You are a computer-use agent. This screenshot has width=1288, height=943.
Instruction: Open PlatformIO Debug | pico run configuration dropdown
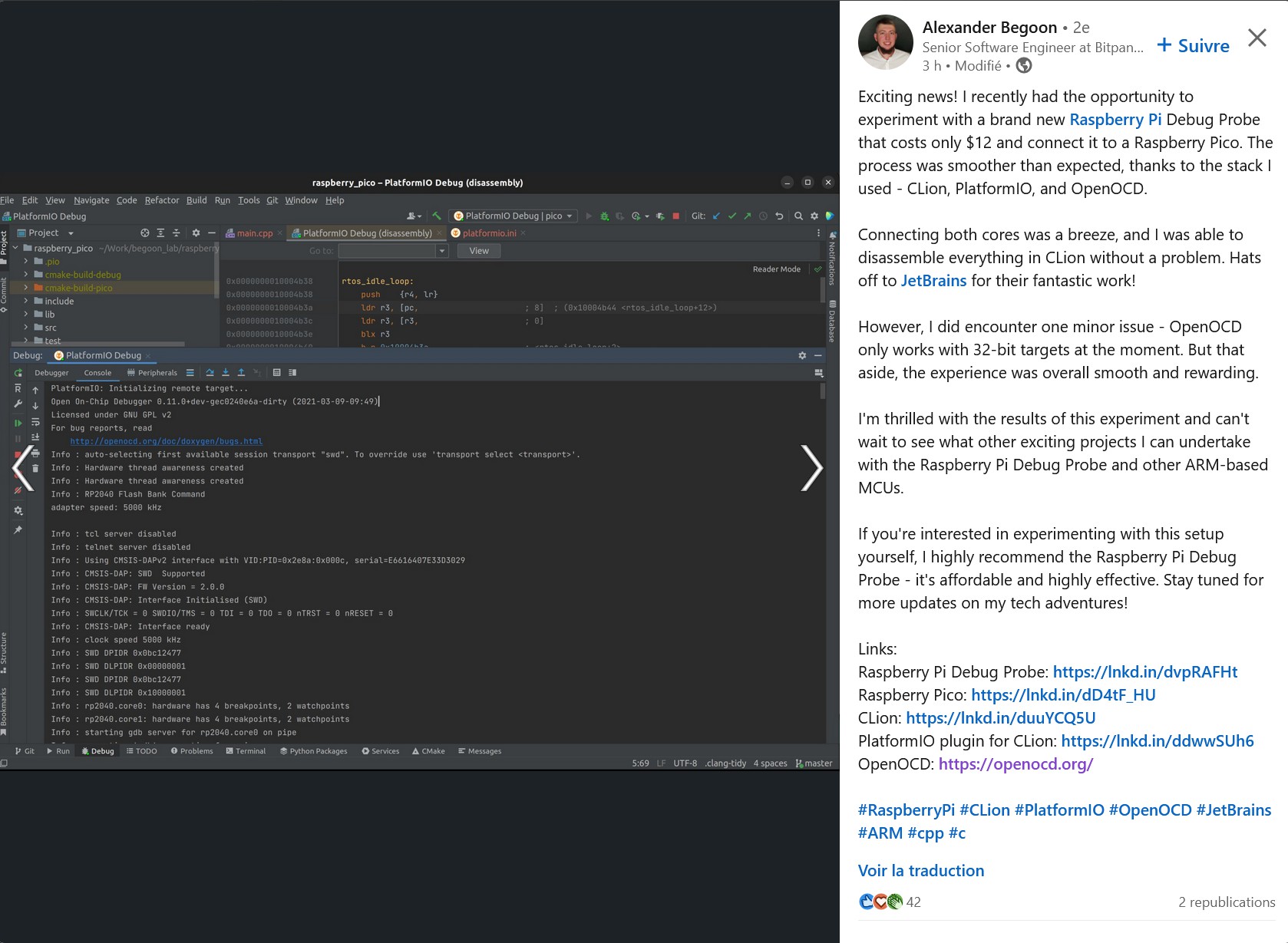coord(514,216)
